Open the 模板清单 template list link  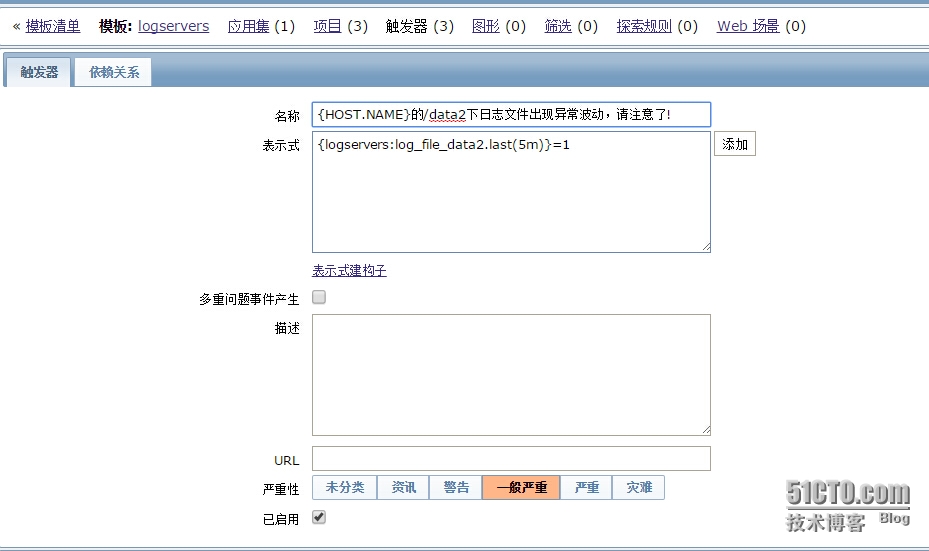tap(53, 26)
